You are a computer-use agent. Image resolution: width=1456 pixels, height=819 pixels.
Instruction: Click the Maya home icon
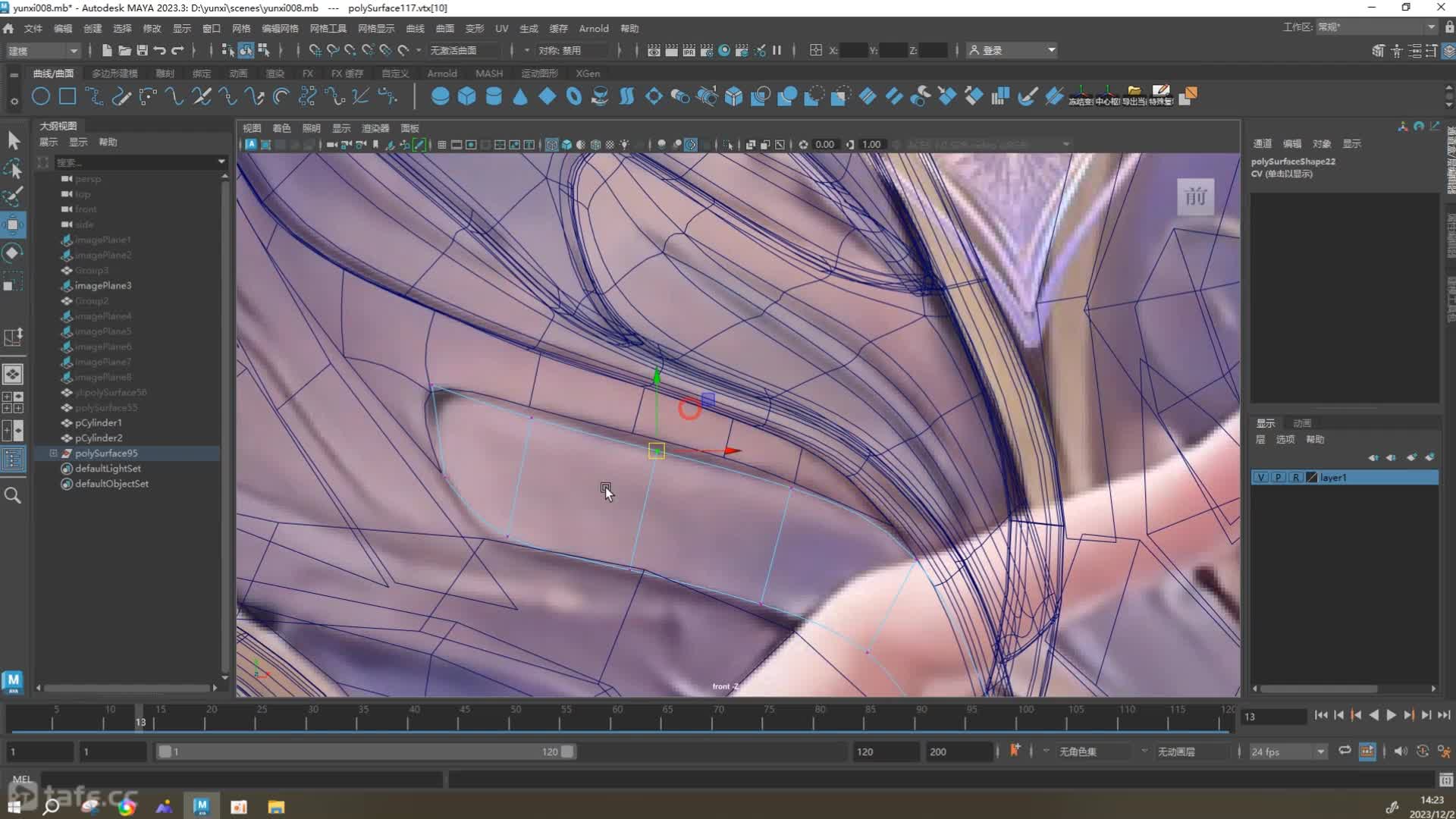pyautogui.click(x=8, y=28)
